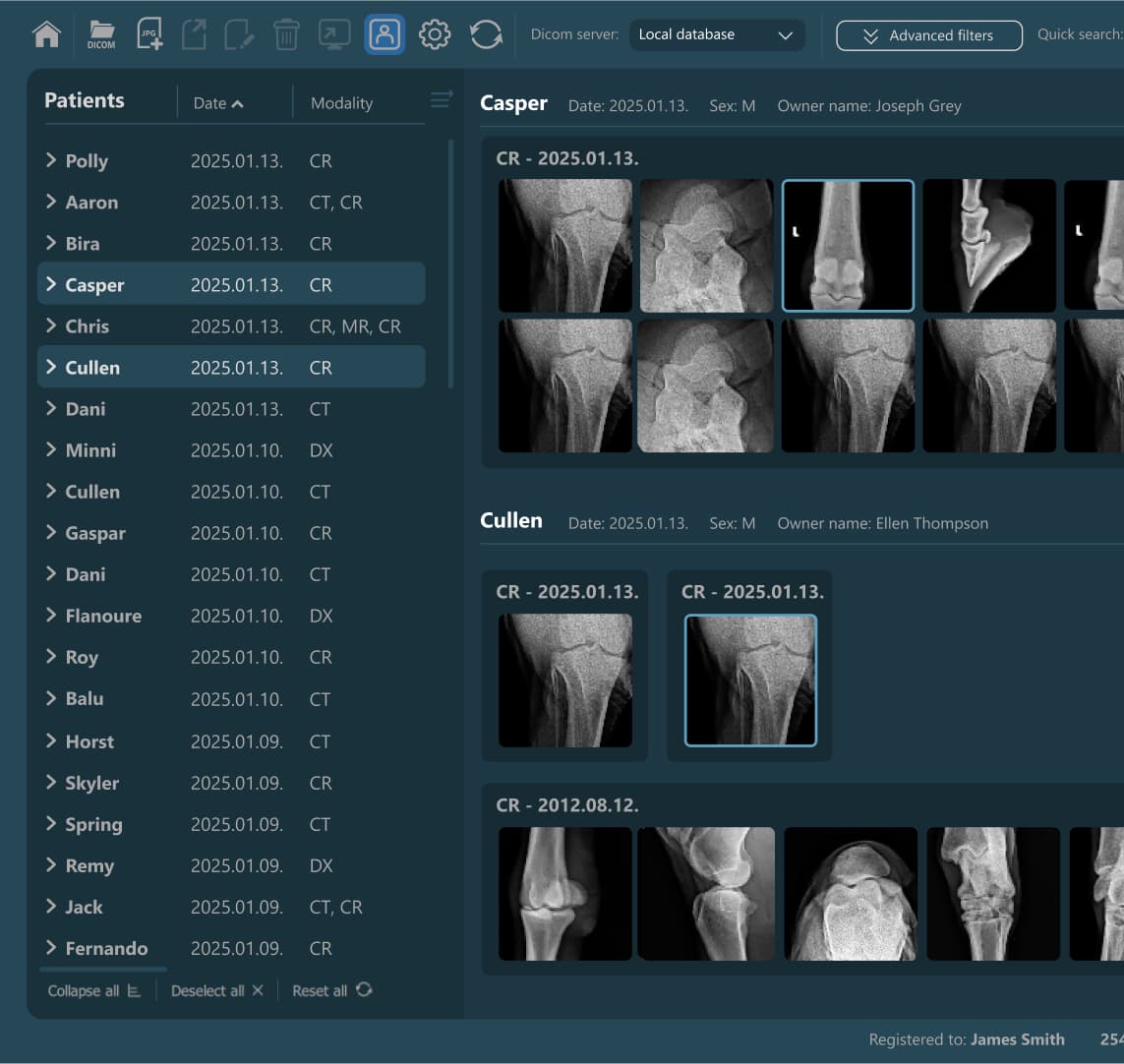Image resolution: width=1124 pixels, height=1064 pixels.
Task: Click the export file icon
Action: (x=195, y=34)
